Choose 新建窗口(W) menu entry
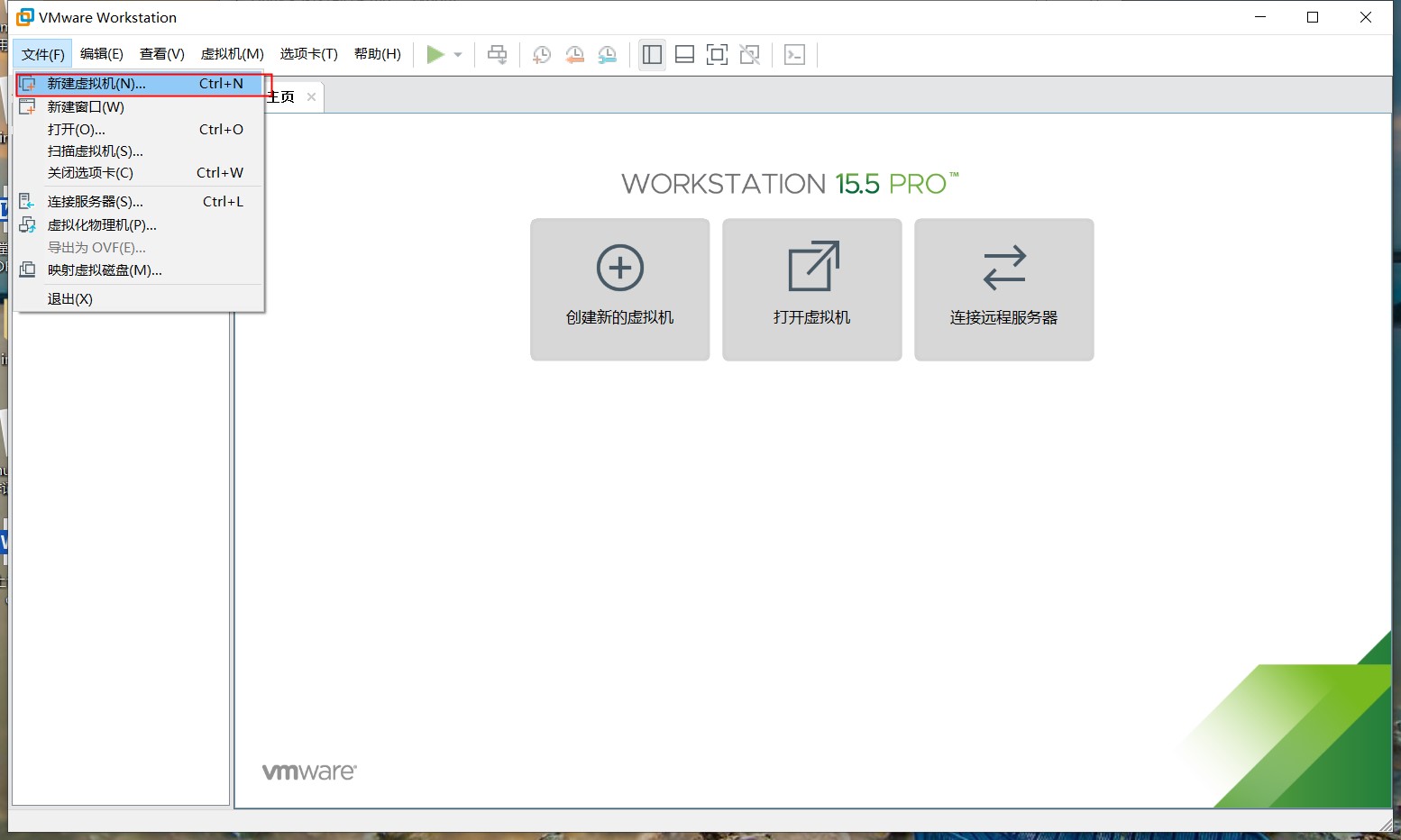Image resolution: width=1401 pixels, height=840 pixels. point(140,106)
